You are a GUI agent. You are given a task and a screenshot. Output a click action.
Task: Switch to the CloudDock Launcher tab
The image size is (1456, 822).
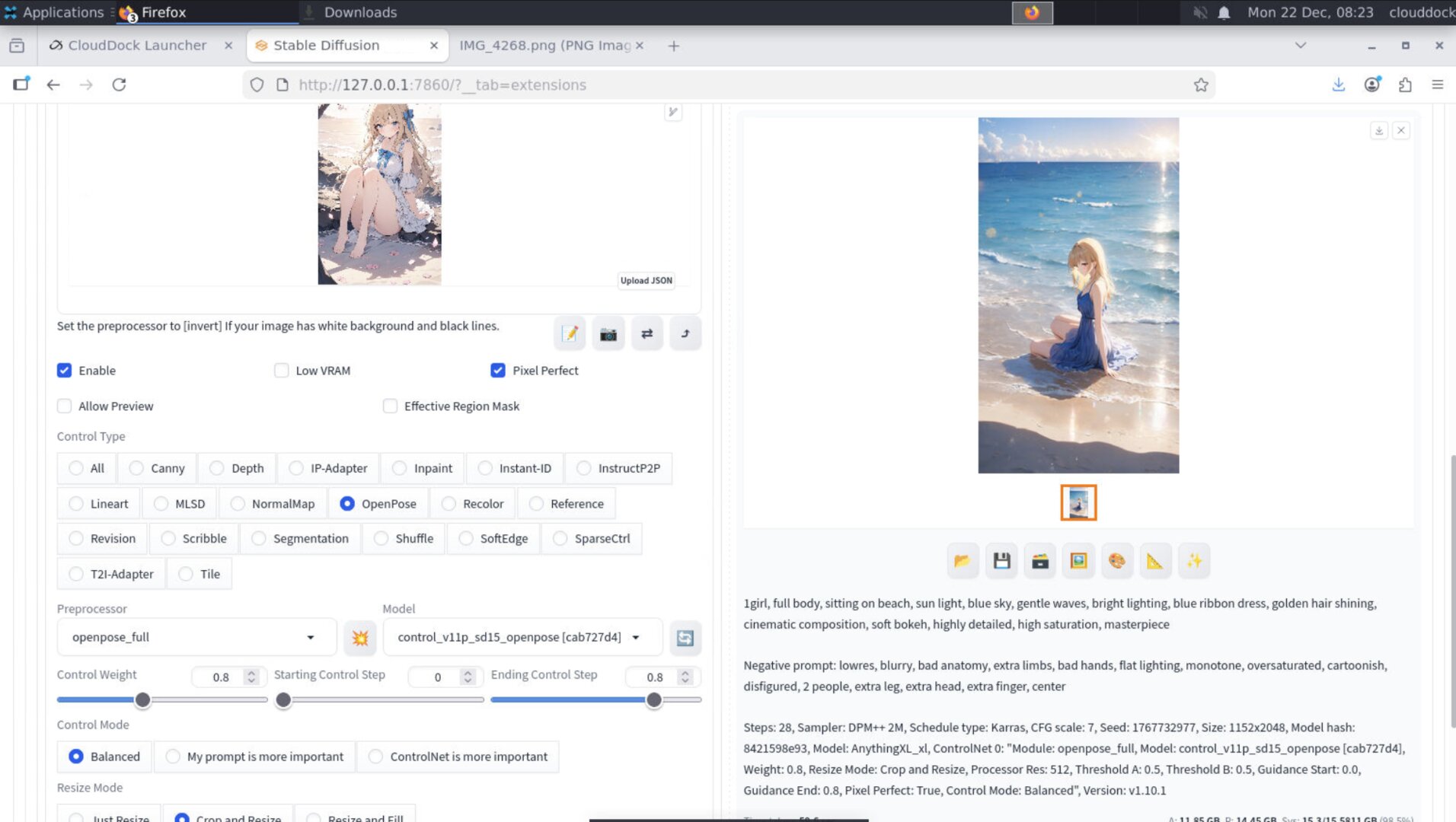[137, 46]
